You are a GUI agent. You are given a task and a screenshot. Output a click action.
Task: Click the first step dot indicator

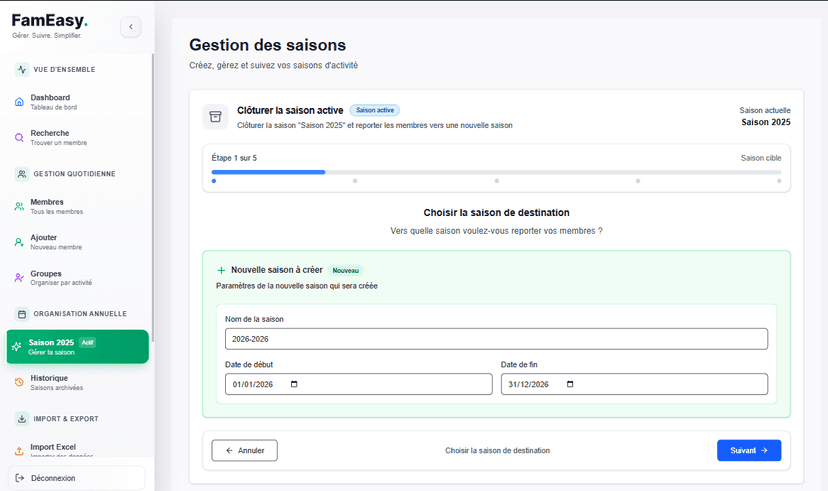(214, 181)
